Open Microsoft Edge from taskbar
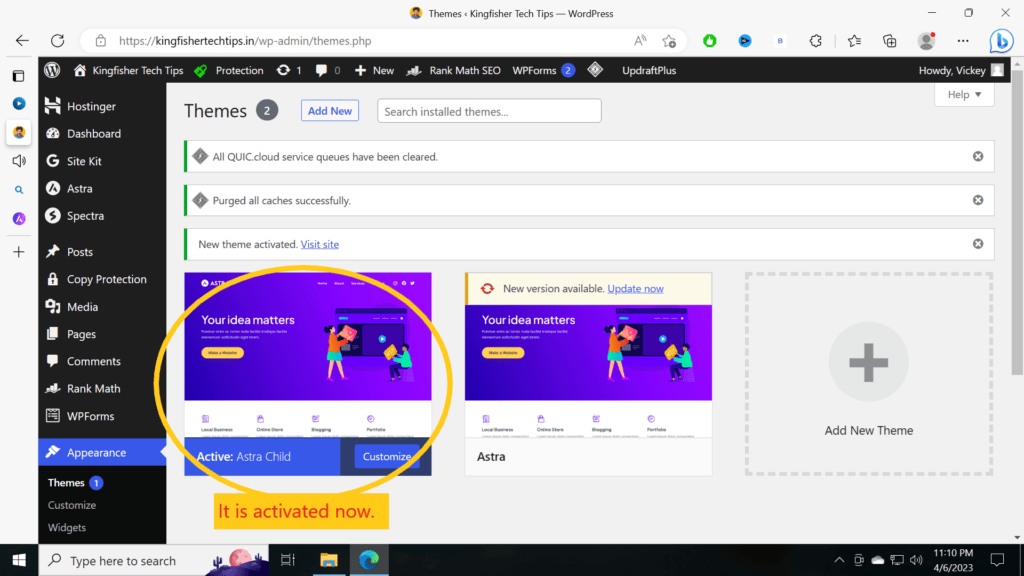The width and height of the screenshot is (1024, 576). (x=369, y=560)
